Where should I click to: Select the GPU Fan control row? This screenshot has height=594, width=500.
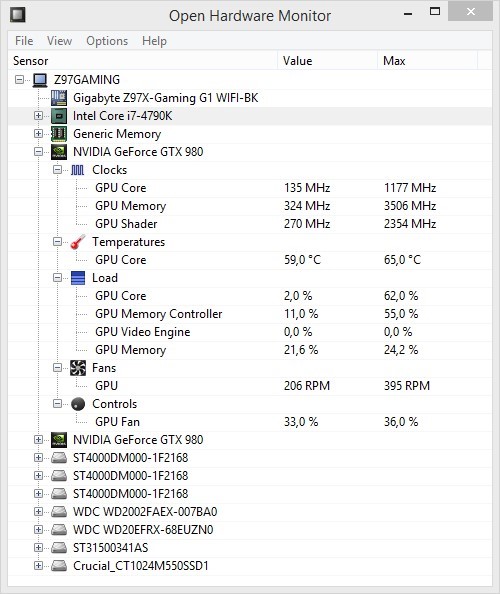(250, 422)
